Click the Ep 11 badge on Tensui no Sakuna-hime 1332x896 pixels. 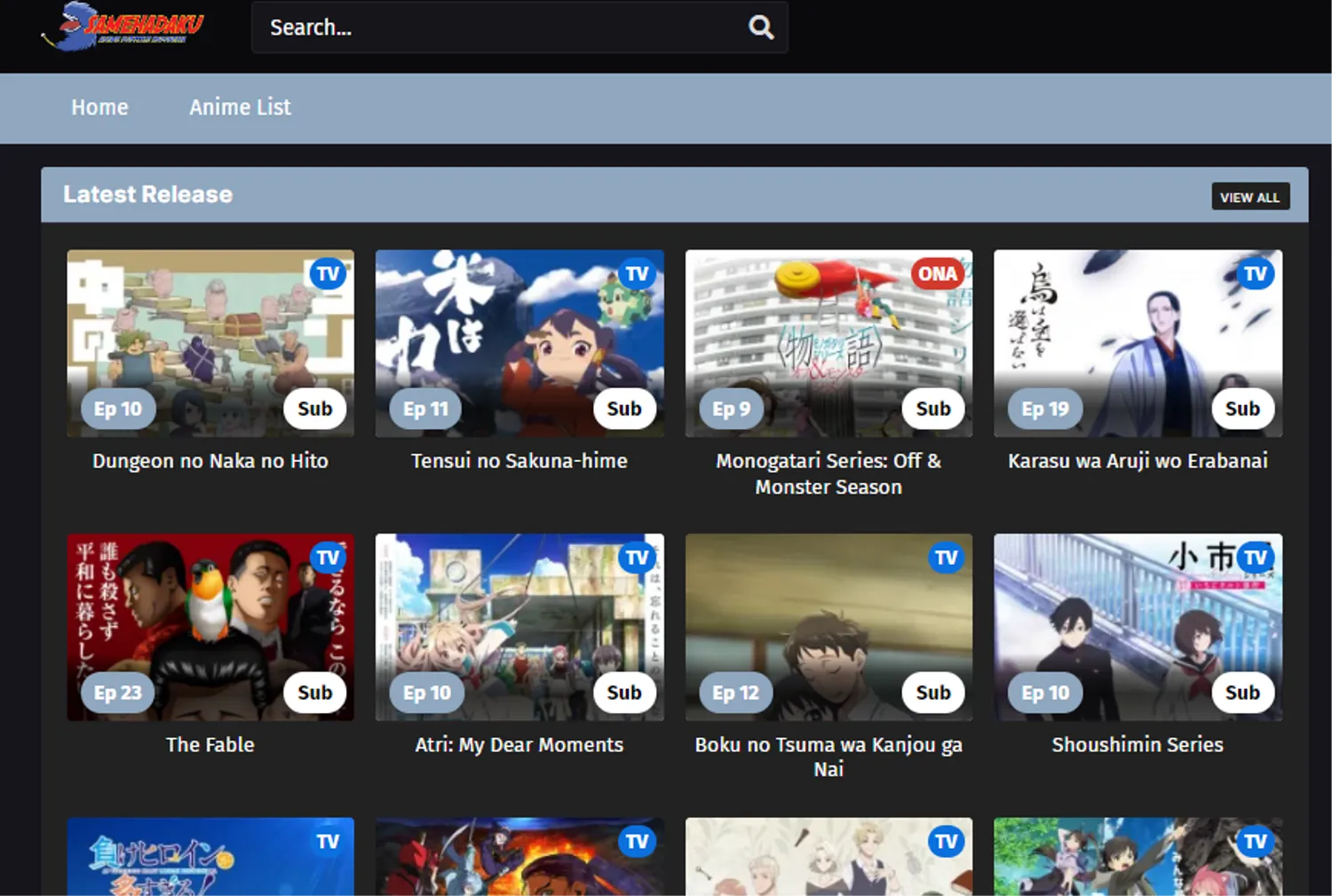426,409
